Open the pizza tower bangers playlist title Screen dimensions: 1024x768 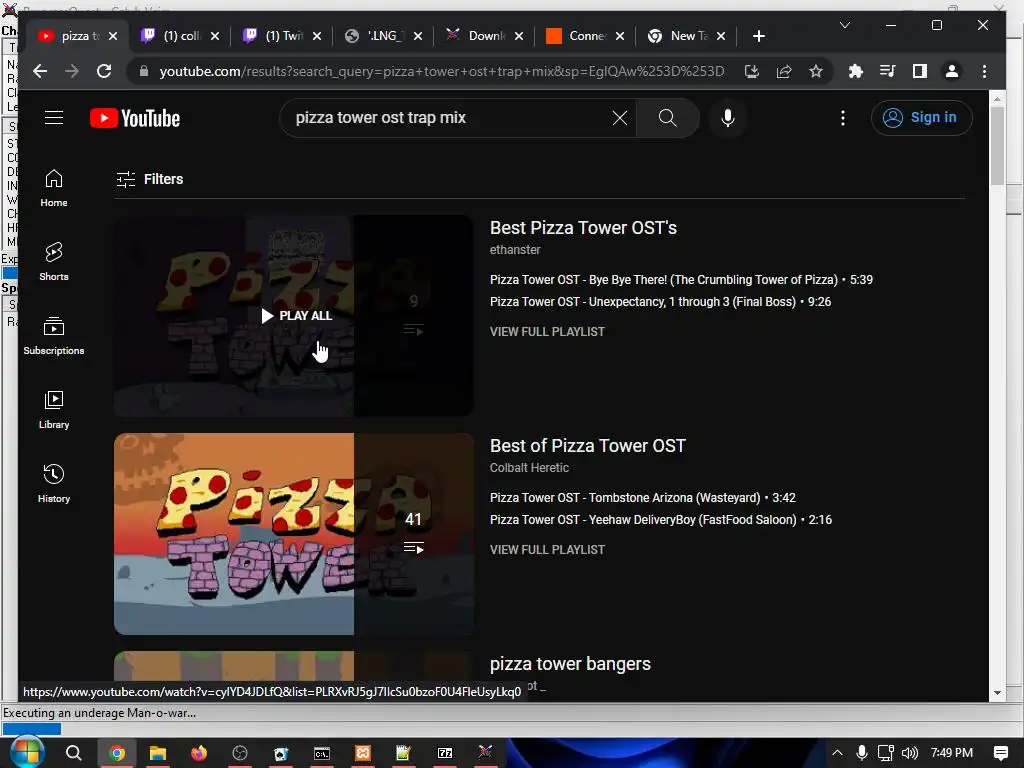click(x=570, y=664)
